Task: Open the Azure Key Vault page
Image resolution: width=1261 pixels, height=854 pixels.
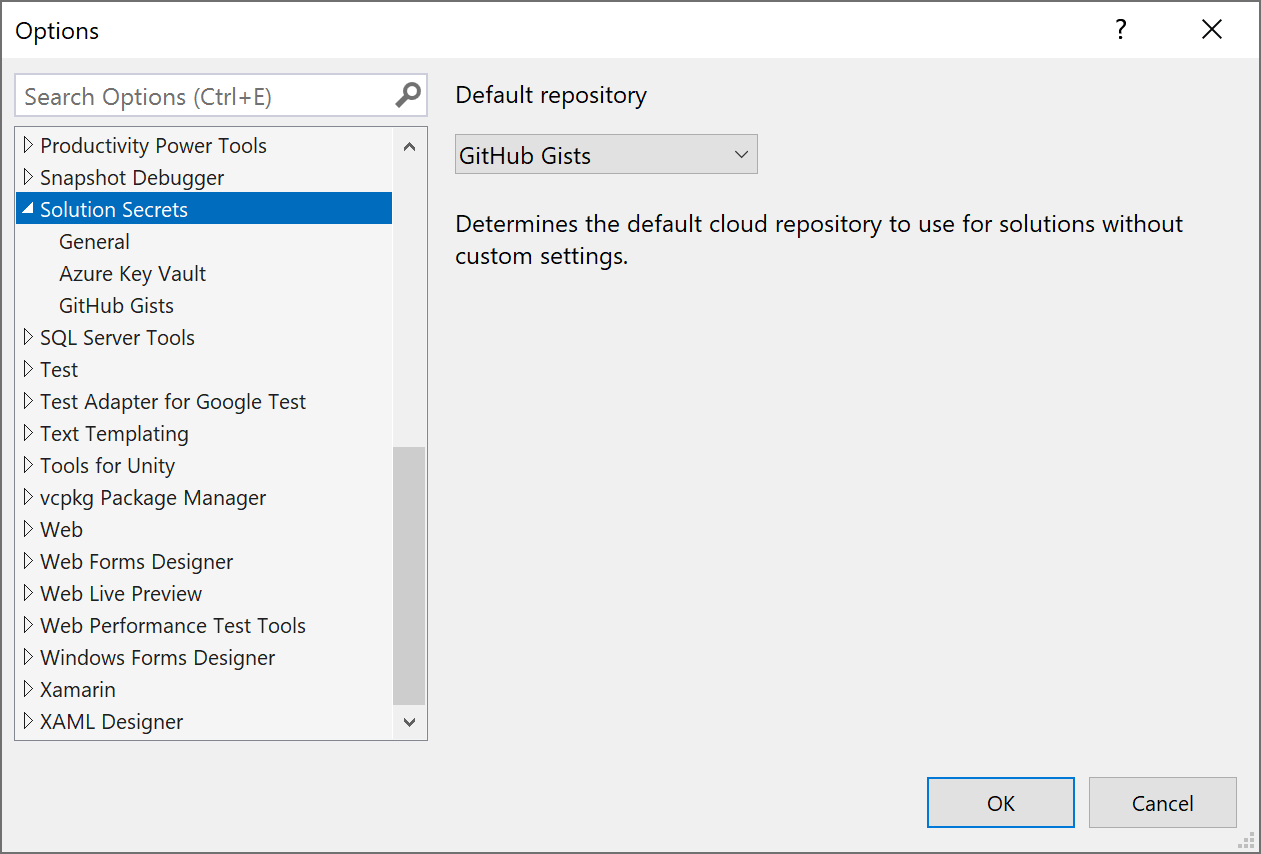Action: click(x=132, y=273)
